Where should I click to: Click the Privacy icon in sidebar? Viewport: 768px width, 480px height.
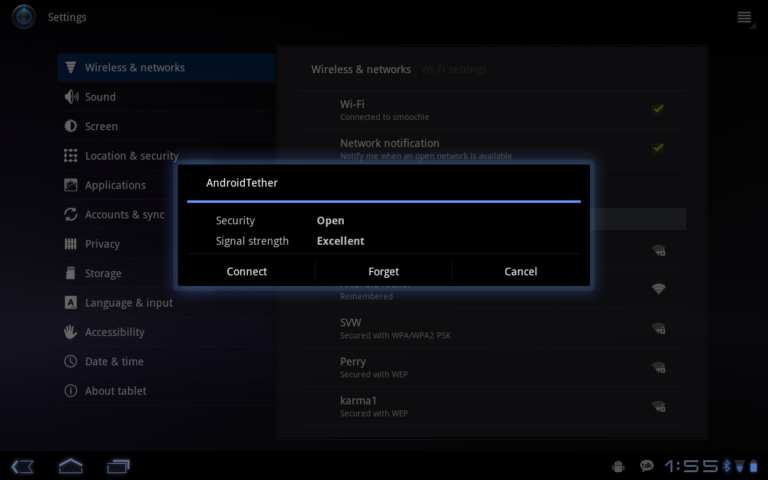pyautogui.click(x=71, y=244)
